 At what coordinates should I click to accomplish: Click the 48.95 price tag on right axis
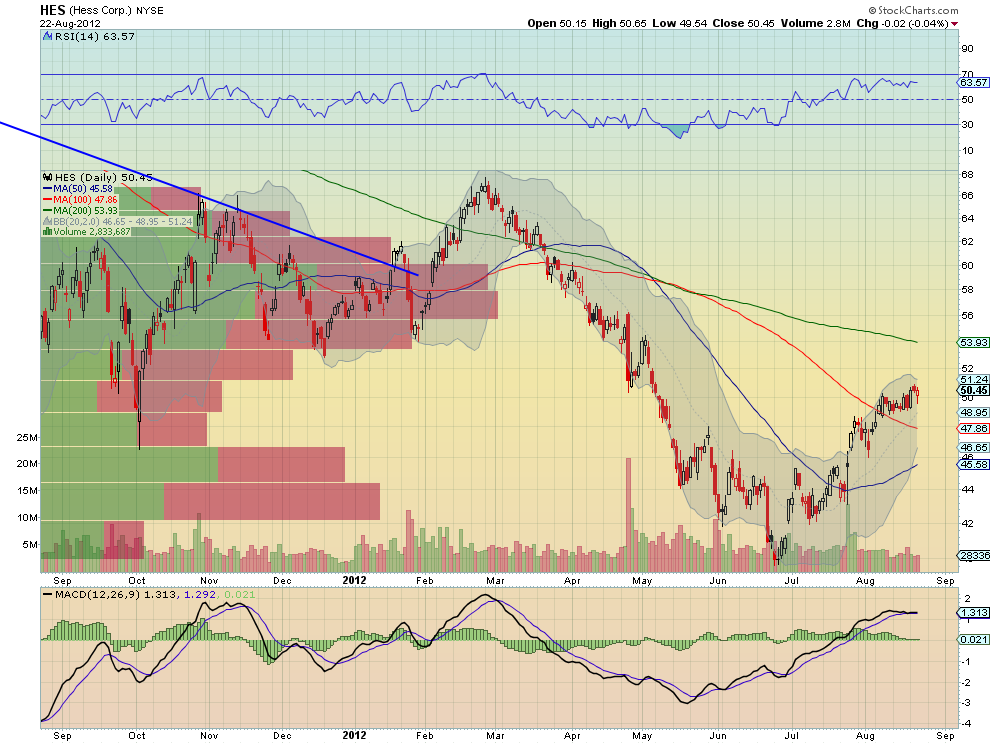coord(973,412)
